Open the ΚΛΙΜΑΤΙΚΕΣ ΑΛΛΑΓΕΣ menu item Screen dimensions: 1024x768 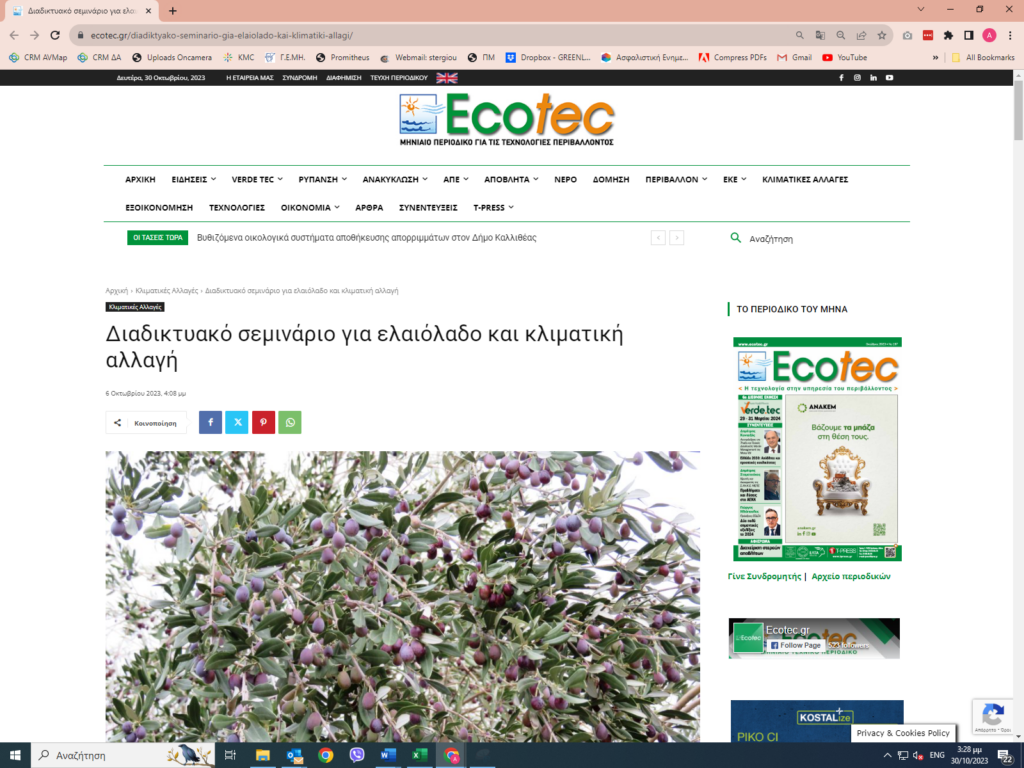click(x=805, y=179)
